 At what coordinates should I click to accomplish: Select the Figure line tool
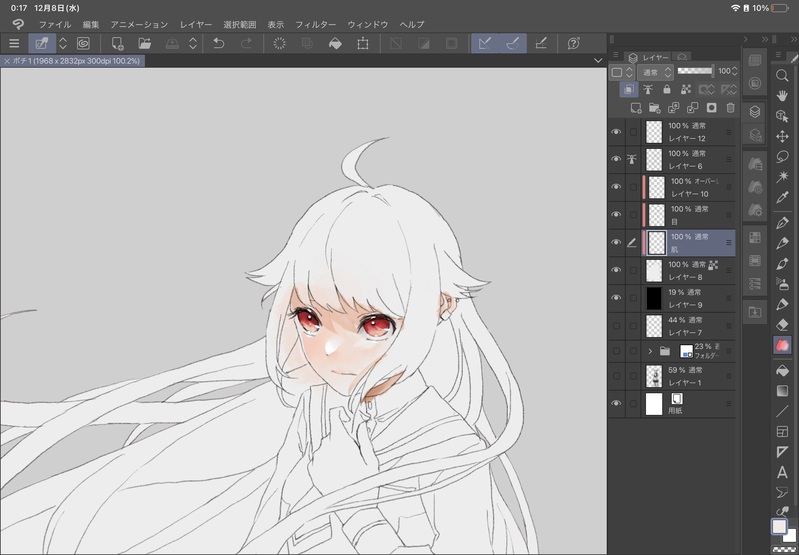(782, 411)
